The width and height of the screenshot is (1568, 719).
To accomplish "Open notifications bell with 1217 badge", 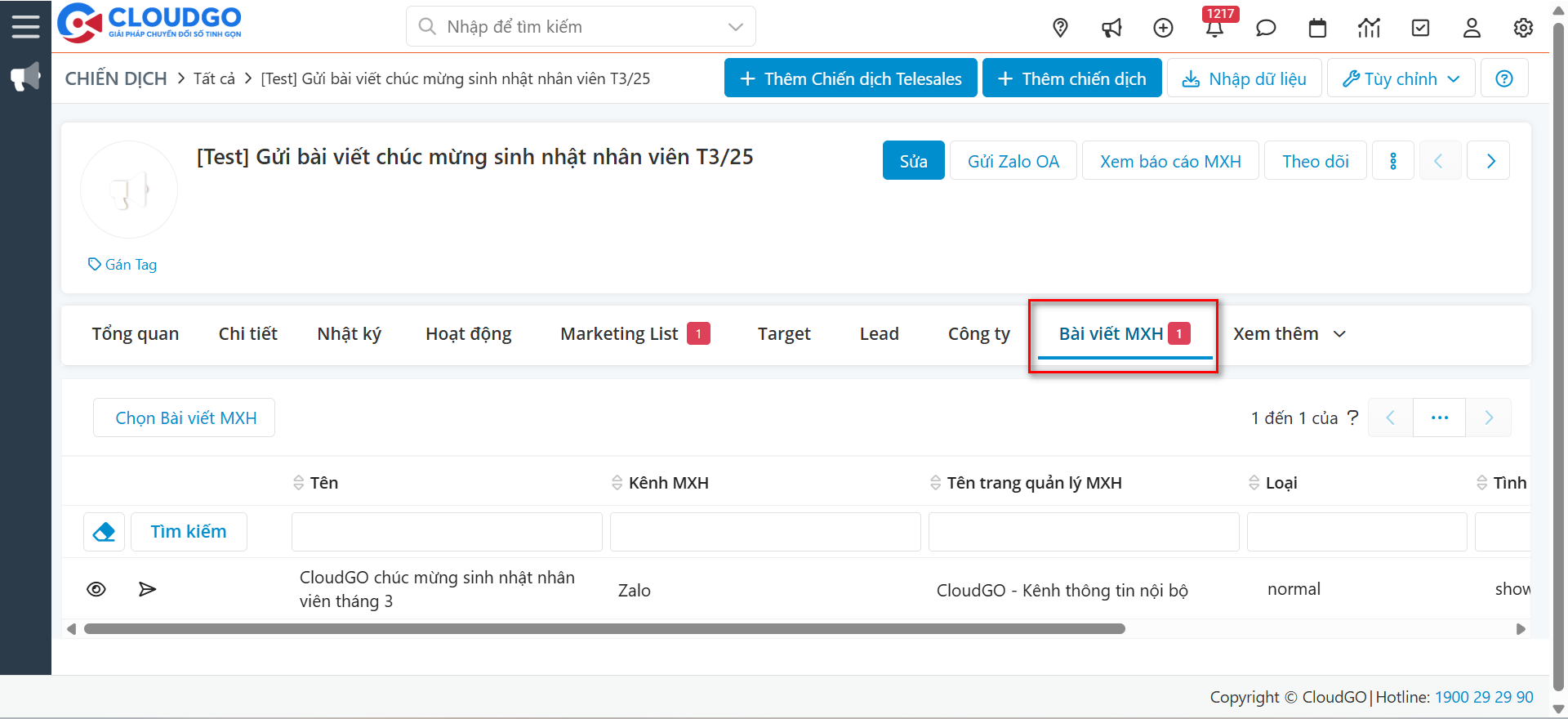I will coord(1214,28).
